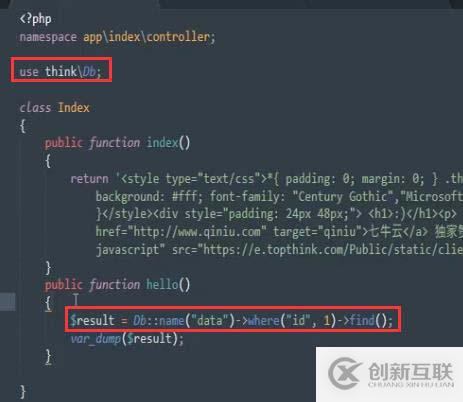Viewport: 463px width, 402px height.
Task: Select the Index class name
Action: click(x=74, y=107)
